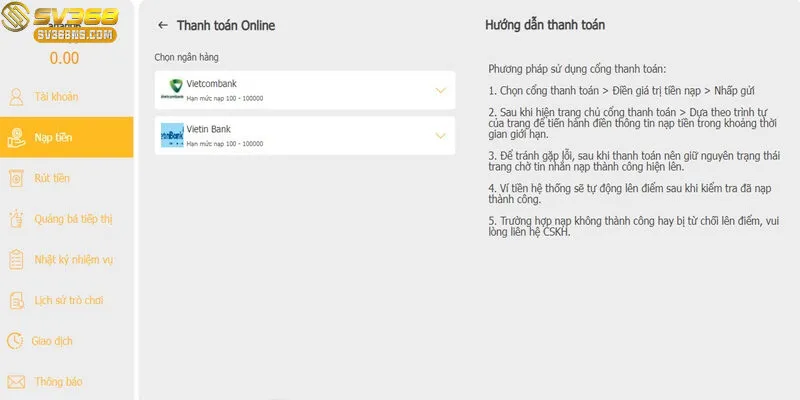Expand the Vietcombank chevron
This screenshot has height=400, width=800.
[x=440, y=90]
